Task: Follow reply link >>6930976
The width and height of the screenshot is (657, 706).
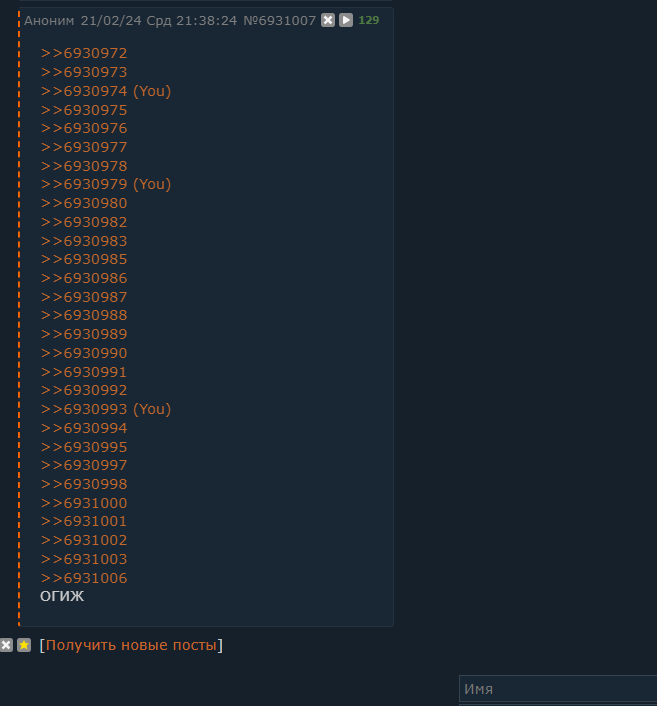Action: [84, 128]
